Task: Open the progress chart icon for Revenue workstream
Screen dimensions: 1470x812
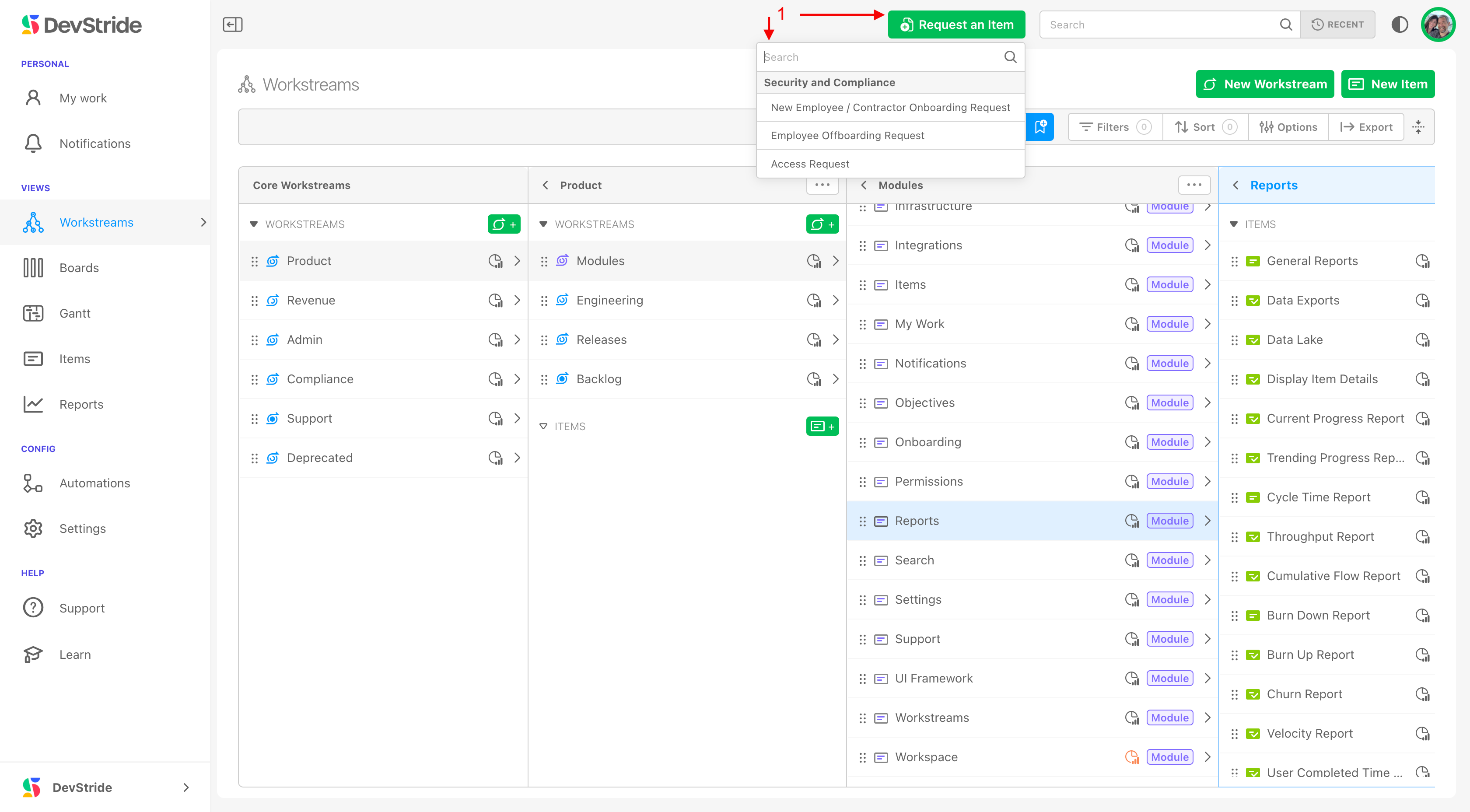Action: (495, 300)
